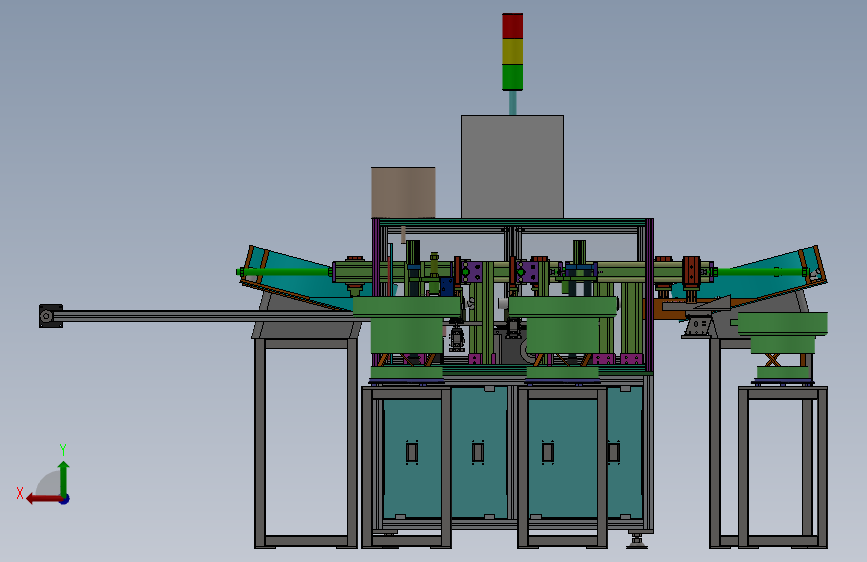
Task: Select the green vibratory bowl on the right stand
Action: point(783,332)
